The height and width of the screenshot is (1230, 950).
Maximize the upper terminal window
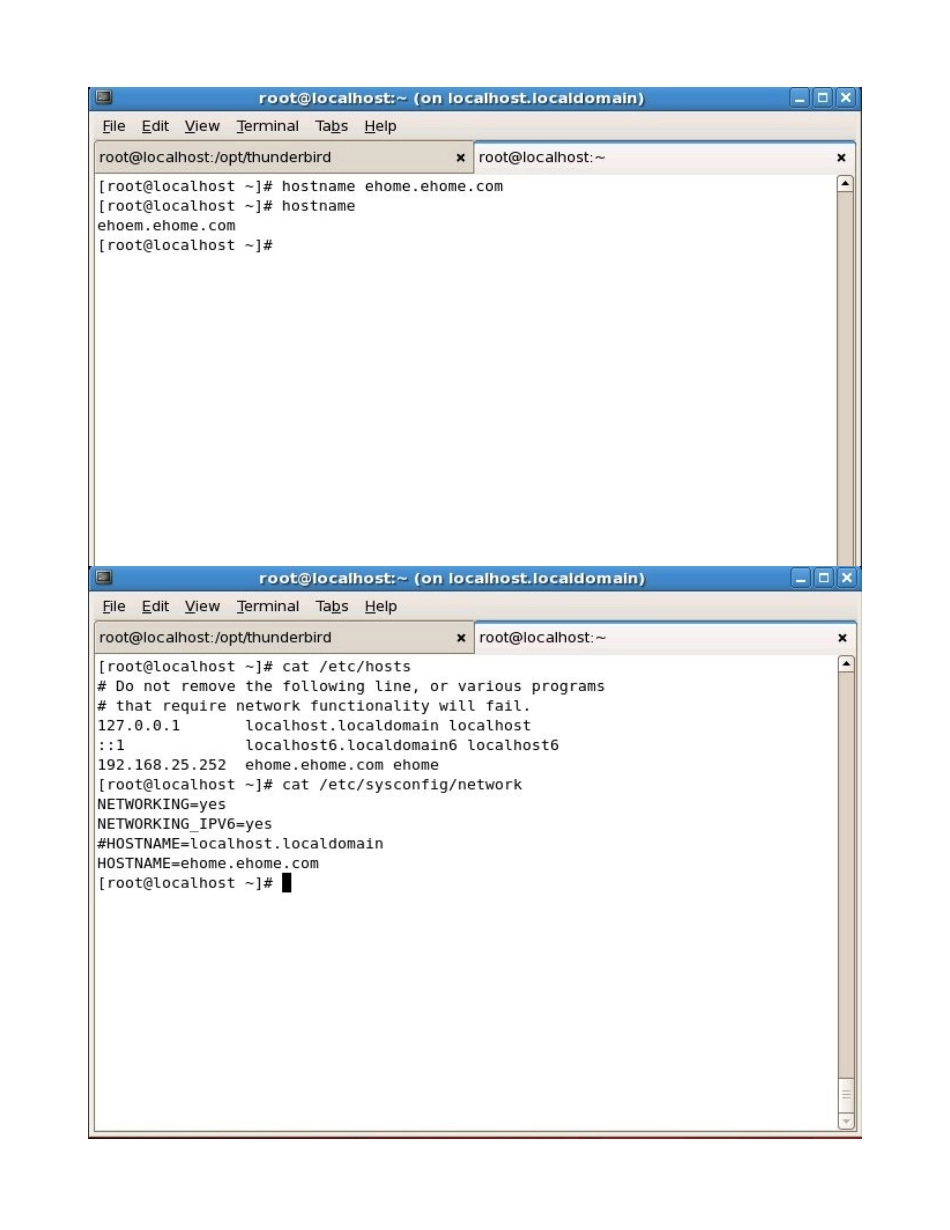824,99
